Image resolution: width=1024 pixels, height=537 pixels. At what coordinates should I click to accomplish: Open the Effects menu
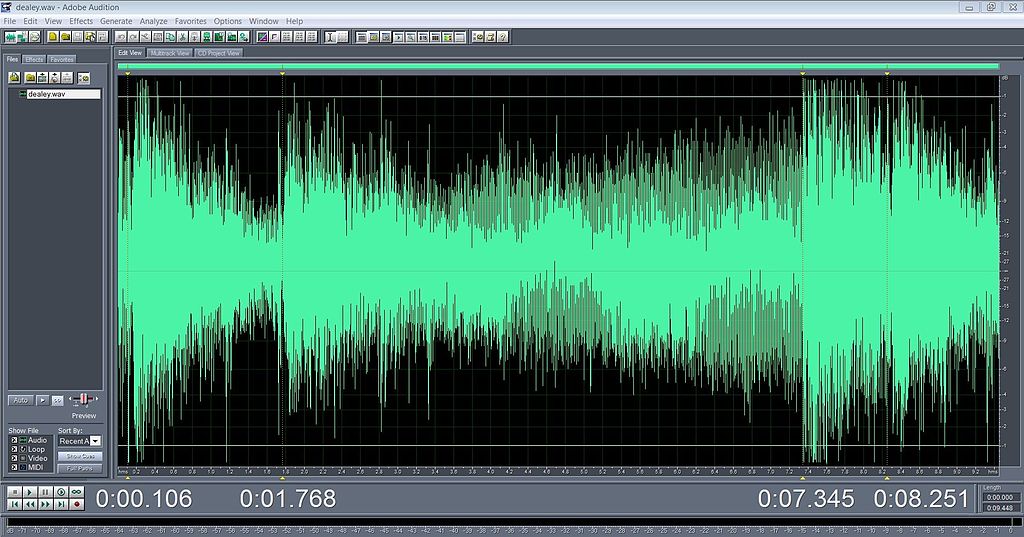[81, 21]
